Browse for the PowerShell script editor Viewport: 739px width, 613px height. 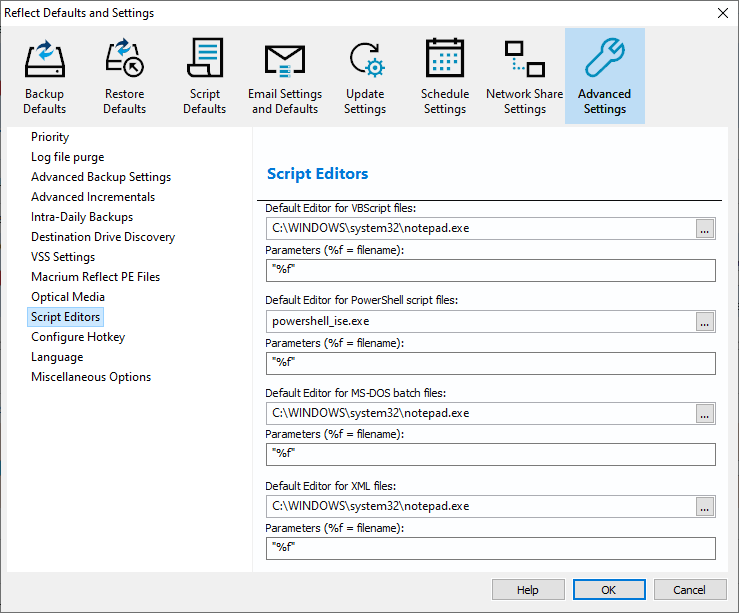click(x=705, y=321)
